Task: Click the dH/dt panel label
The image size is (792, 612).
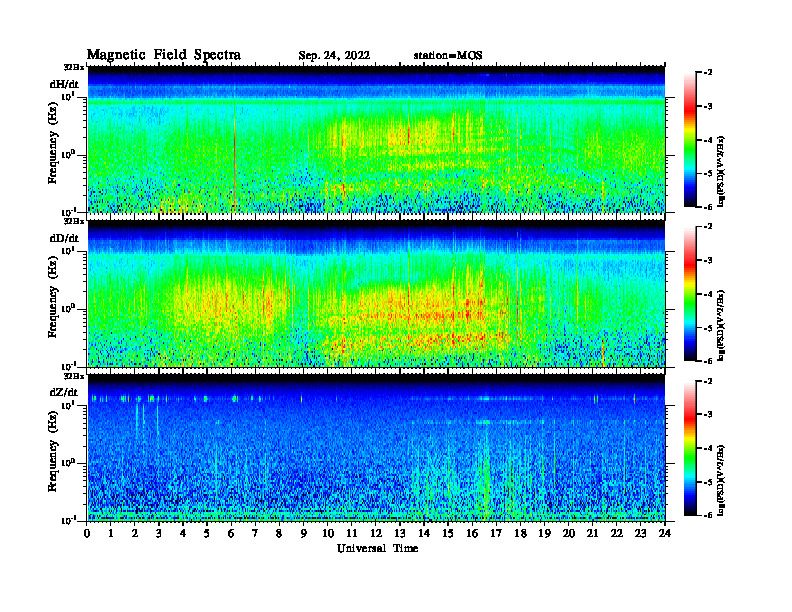Action: tap(64, 84)
